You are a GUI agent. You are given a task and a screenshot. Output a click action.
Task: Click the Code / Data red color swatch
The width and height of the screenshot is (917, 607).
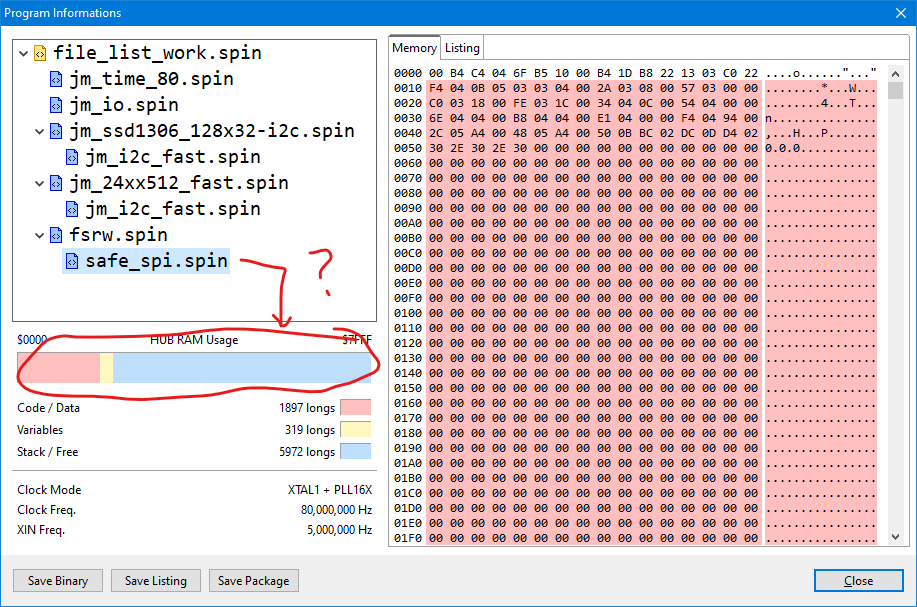click(x=355, y=408)
